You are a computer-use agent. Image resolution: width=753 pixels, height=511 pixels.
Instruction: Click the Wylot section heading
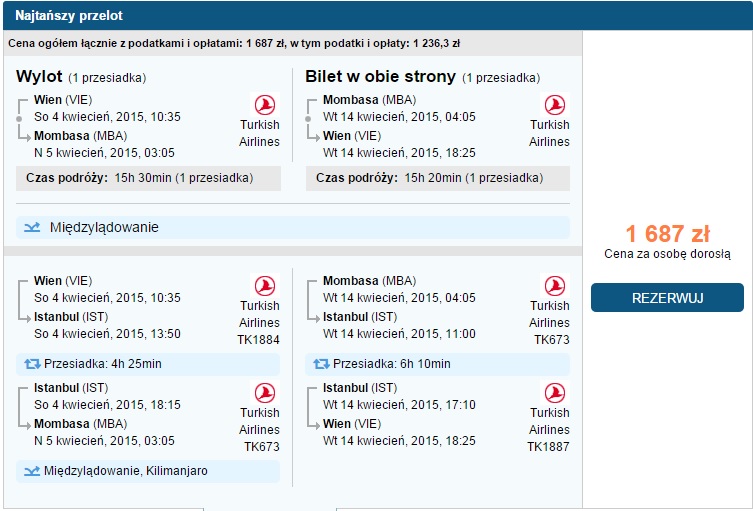coord(39,76)
